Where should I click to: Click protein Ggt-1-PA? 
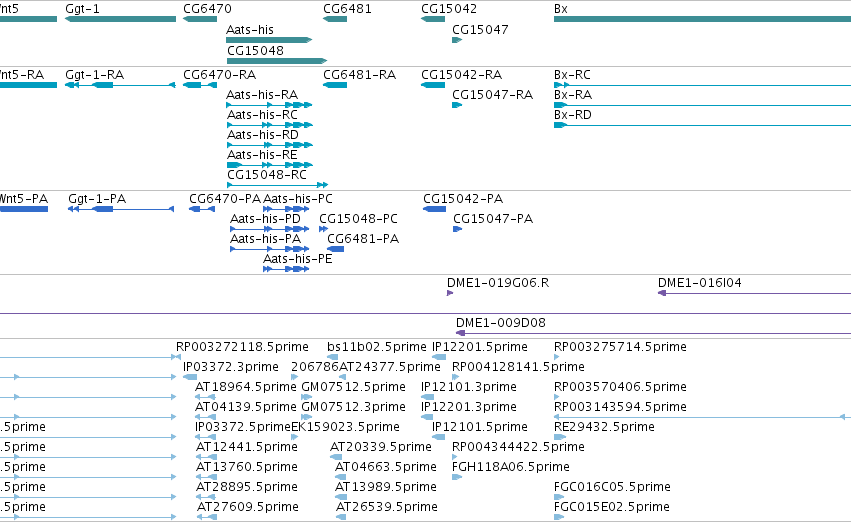pyautogui.click(x=97, y=199)
